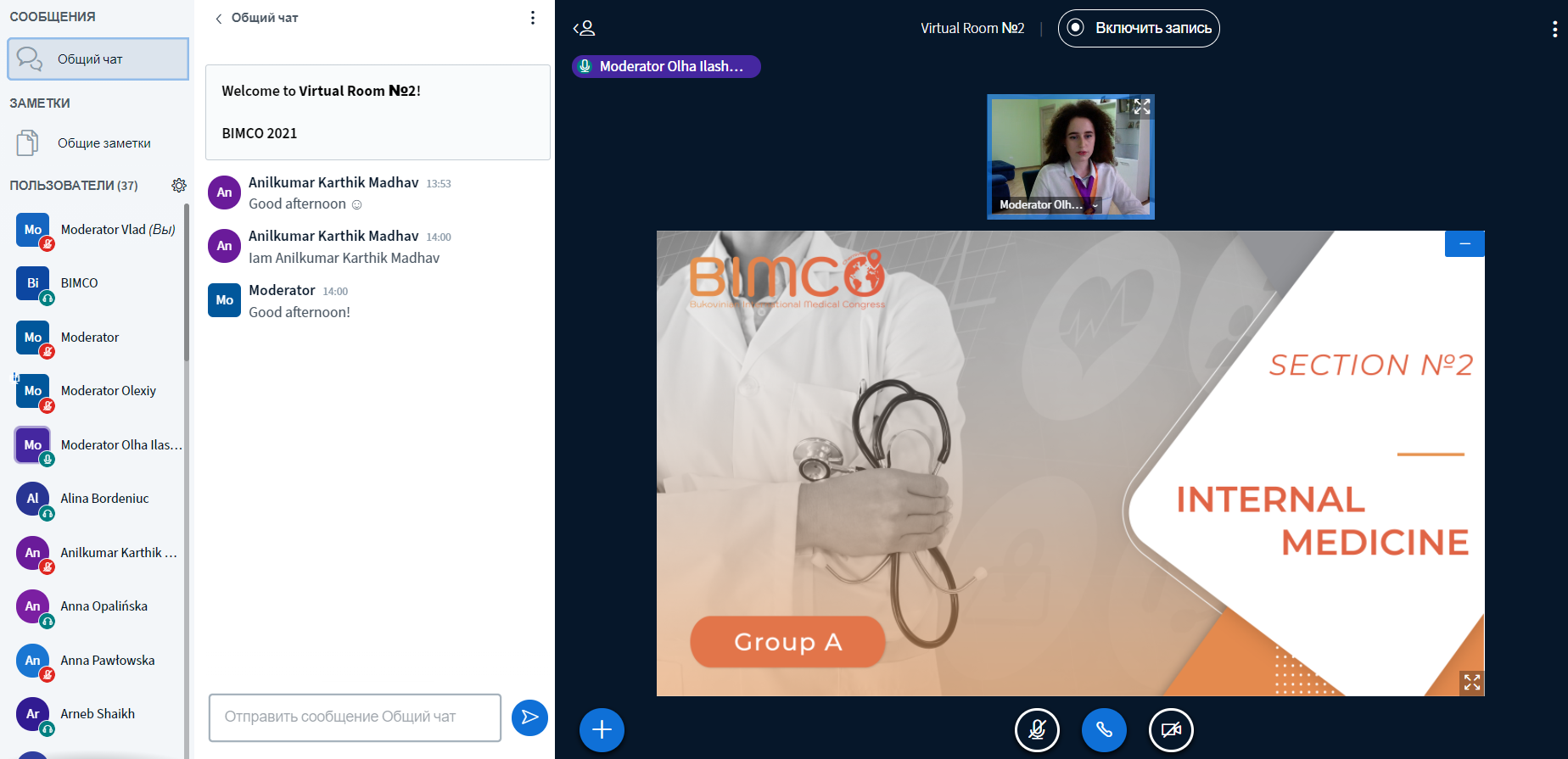Open Общие заметки shared notes
1568x759 pixels.
click(98, 143)
